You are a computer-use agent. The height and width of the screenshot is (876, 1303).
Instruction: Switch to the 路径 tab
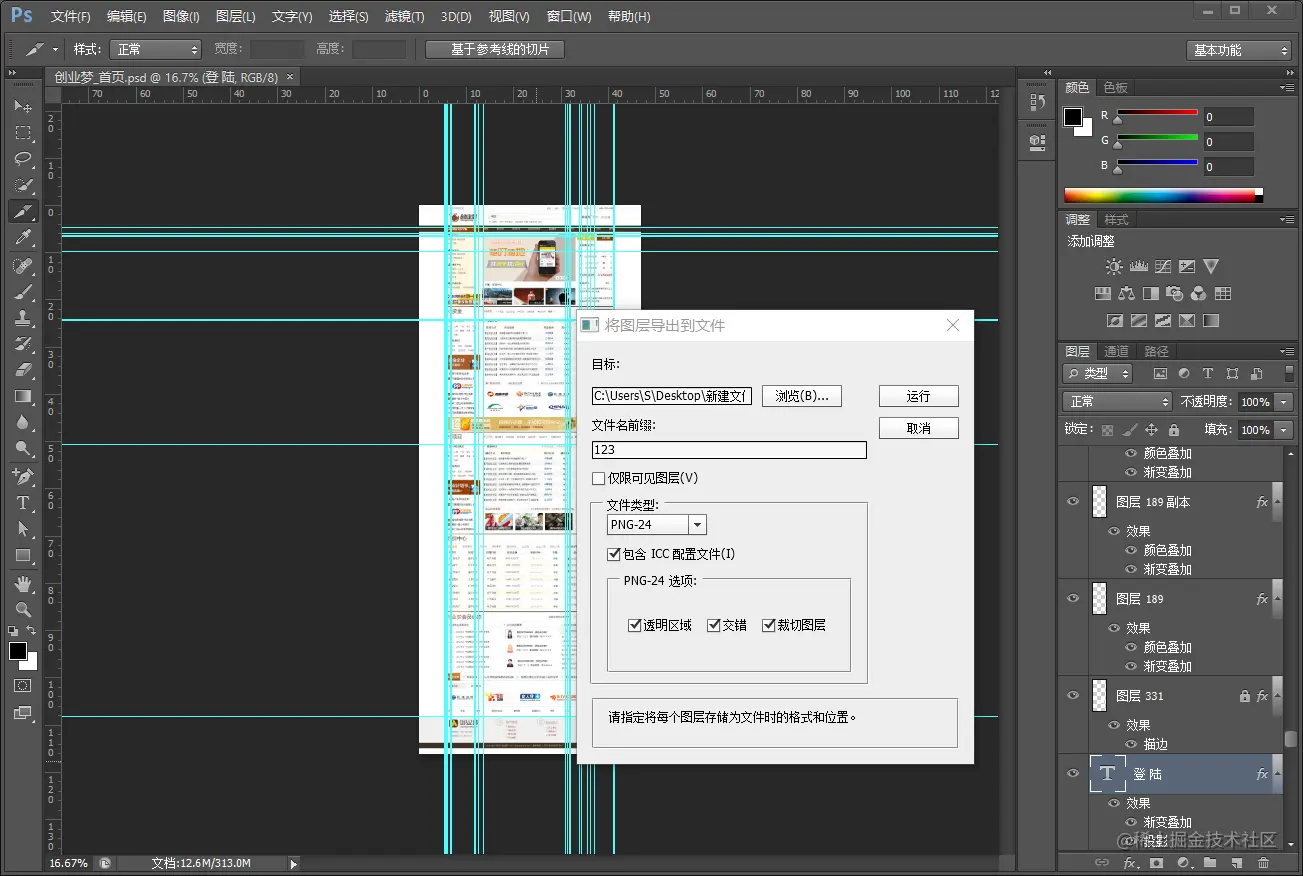tap(1156, 351)
